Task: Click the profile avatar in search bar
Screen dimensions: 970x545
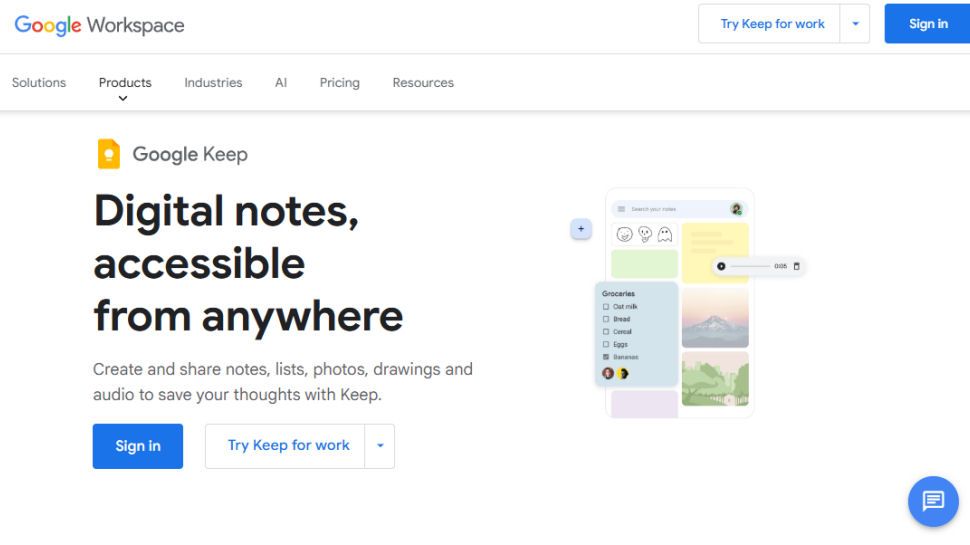Action: coord(736,209)
